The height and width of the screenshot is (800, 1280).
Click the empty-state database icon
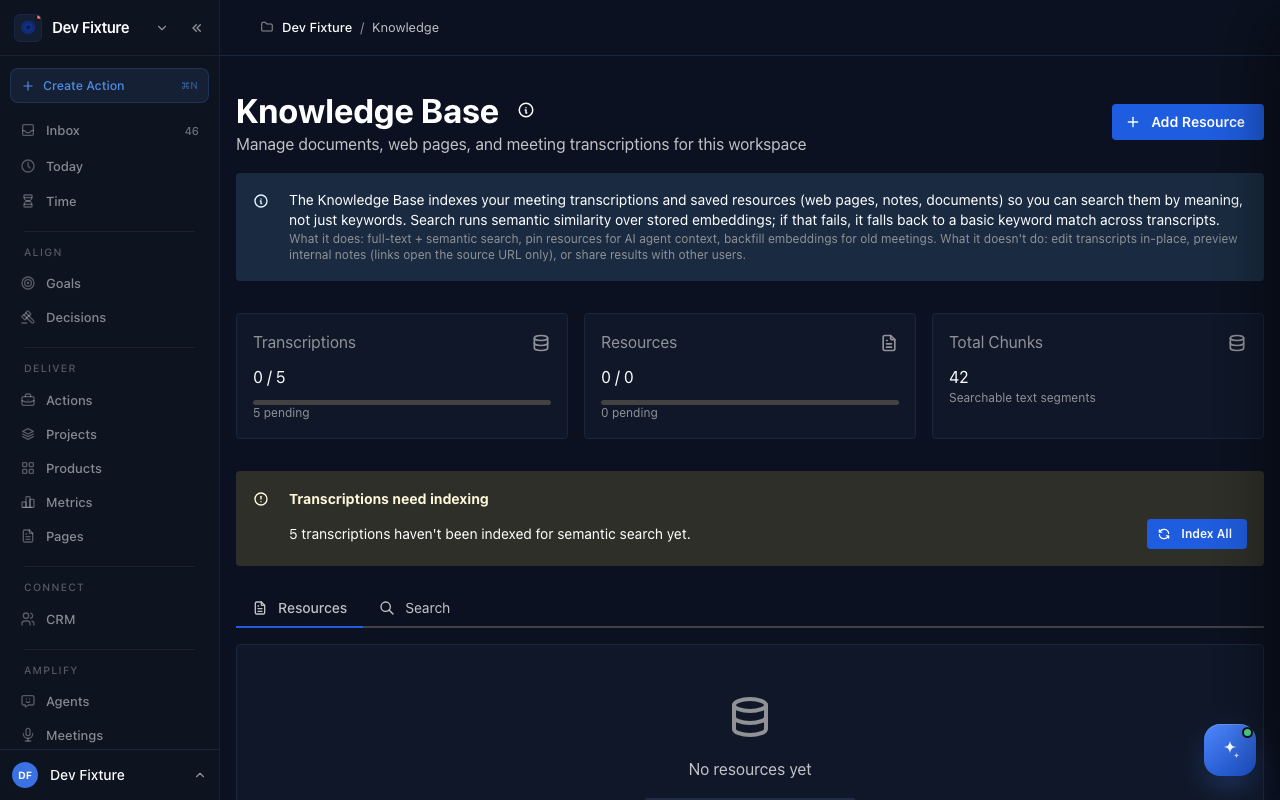pyautogui.click(x=750, y=717)
